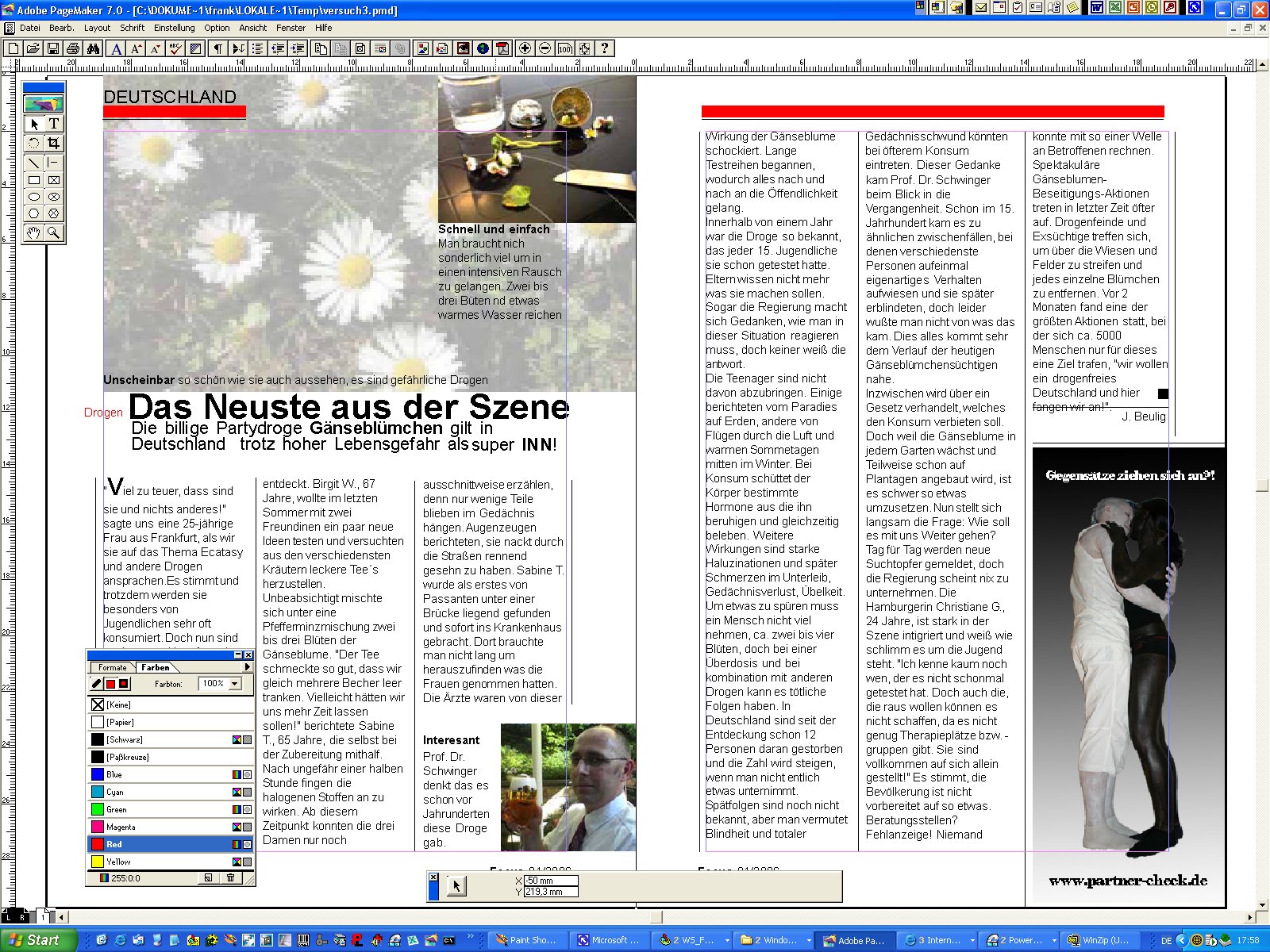Toggle the stroke pencil button in Farben

pos(97,684)
